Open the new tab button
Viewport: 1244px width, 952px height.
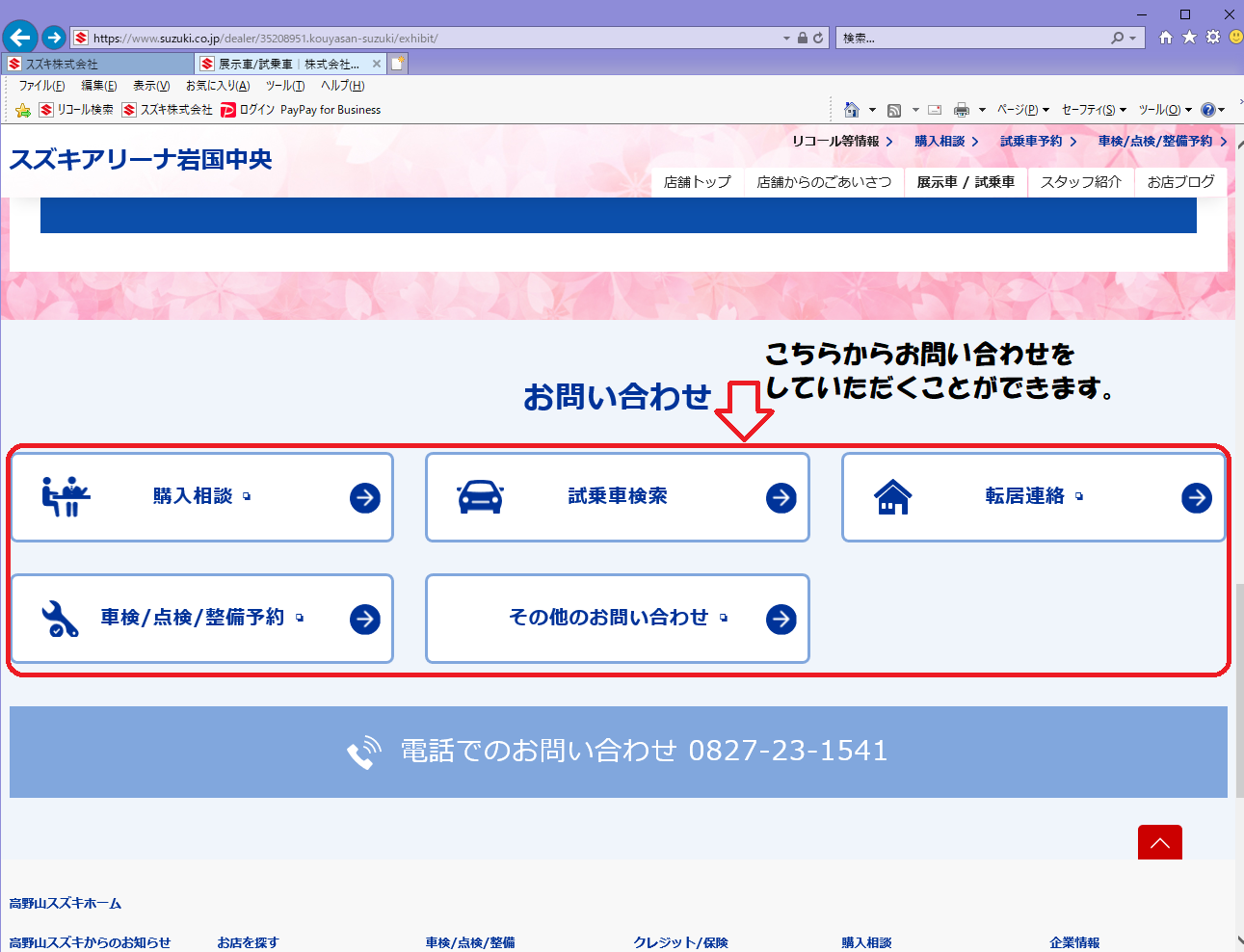click(397, 64)
